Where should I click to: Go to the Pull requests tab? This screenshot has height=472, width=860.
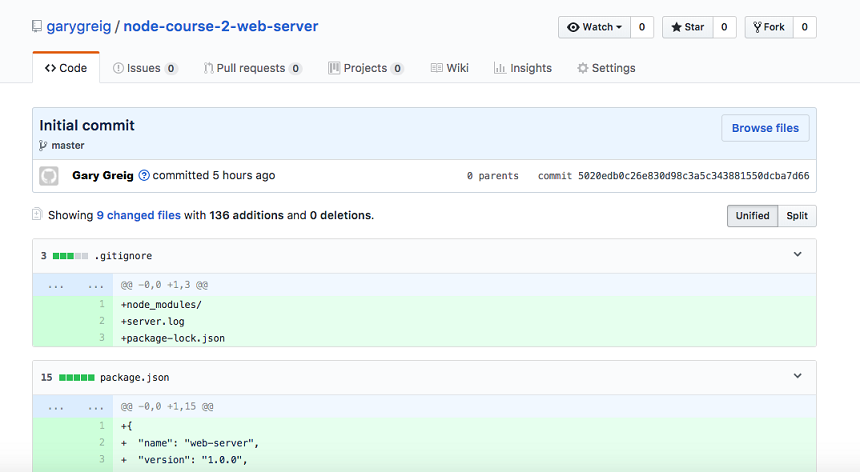coord(252,68)
